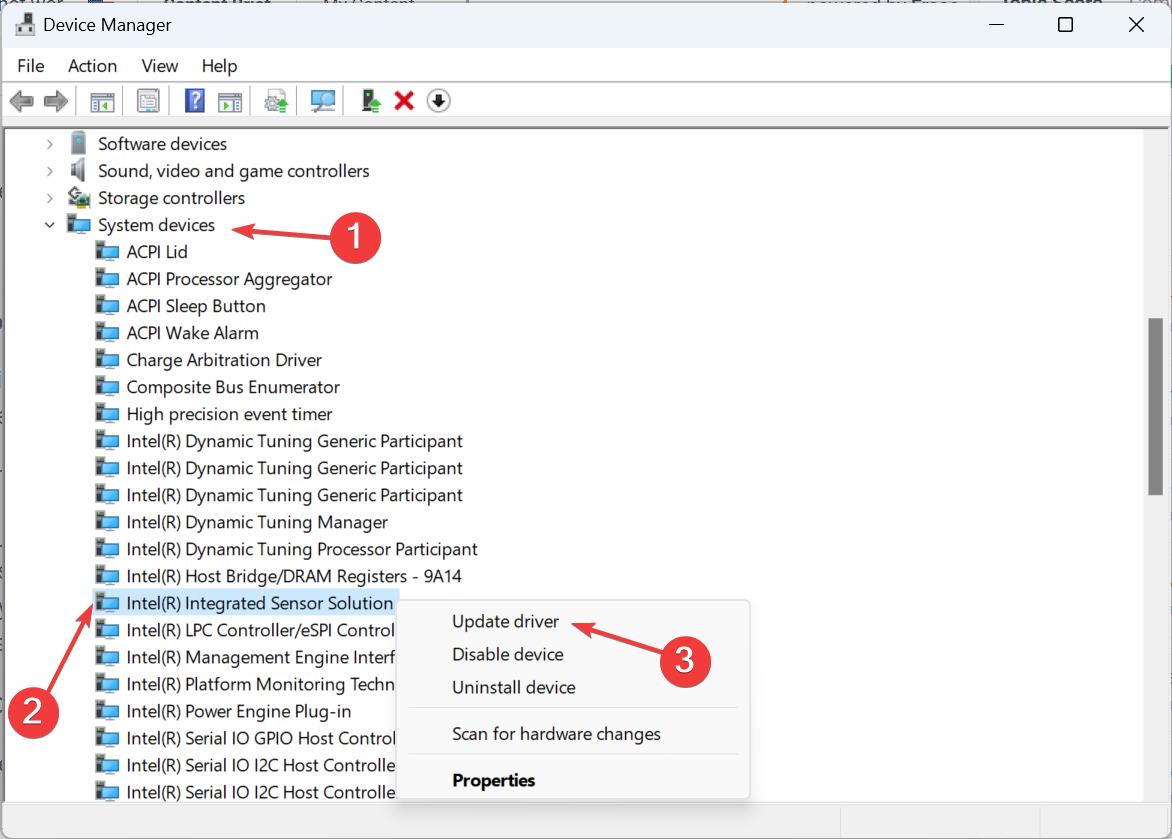Choose Uninstall device from the context menu
Screen dimensions: 1172x839
[513, 687]
